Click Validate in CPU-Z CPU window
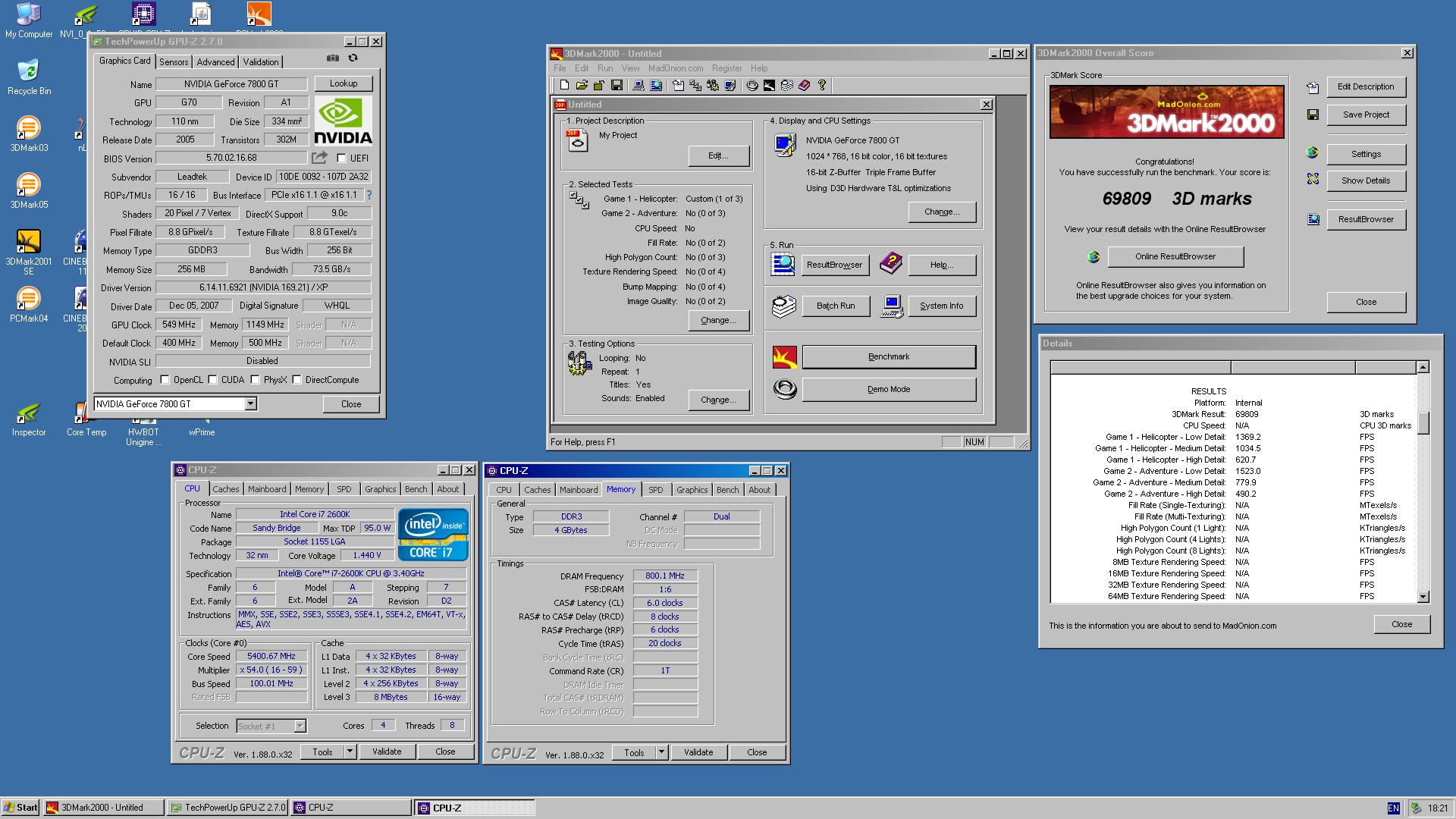Screen dimensions: 1456x819 click(387, 752)
